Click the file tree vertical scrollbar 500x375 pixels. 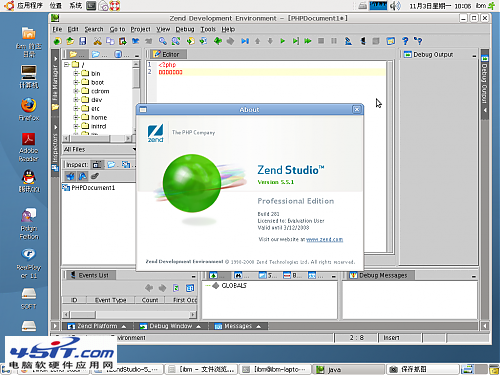(x=136, y=97)
